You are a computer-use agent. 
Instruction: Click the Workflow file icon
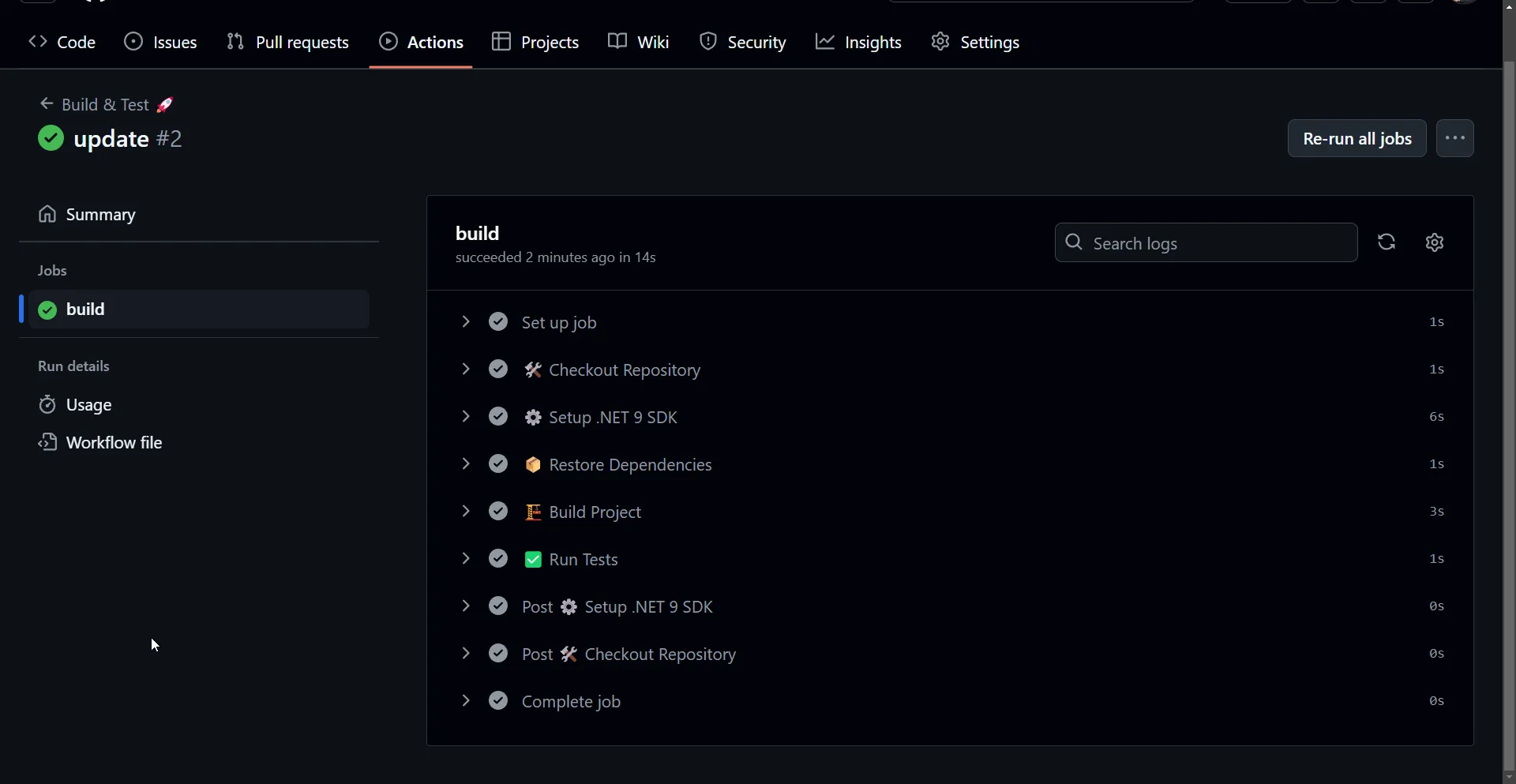pyautogui.click(x=47, y=442)
